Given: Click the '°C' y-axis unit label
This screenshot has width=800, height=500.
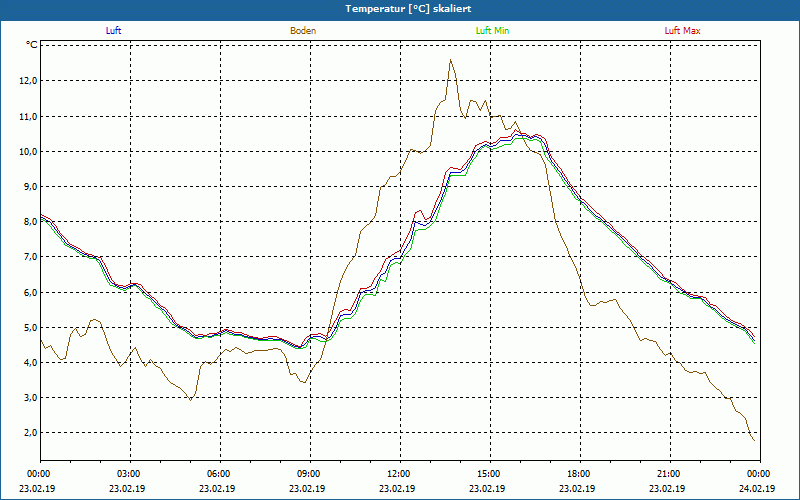Looking at the screenshot, I should (32, 45).
